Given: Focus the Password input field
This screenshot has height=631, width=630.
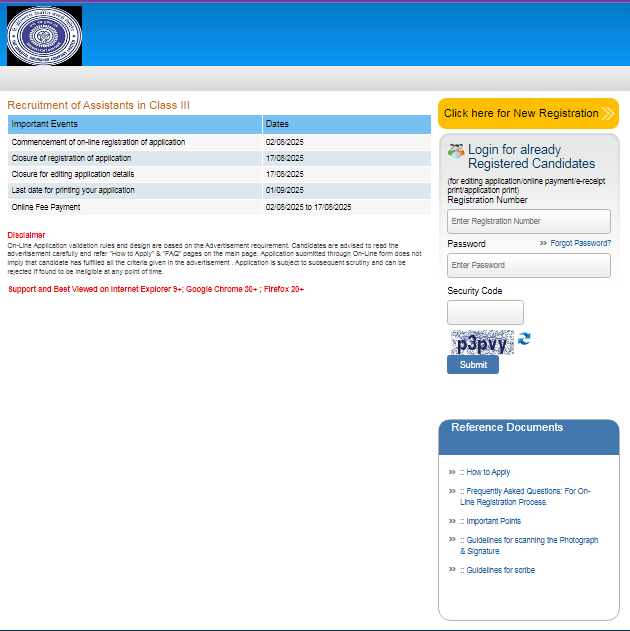Looking at the screenshot, I should coord(528,265).
